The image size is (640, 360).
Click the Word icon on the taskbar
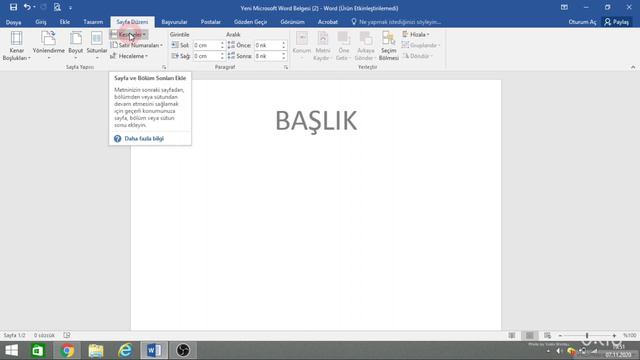(154, 351)
